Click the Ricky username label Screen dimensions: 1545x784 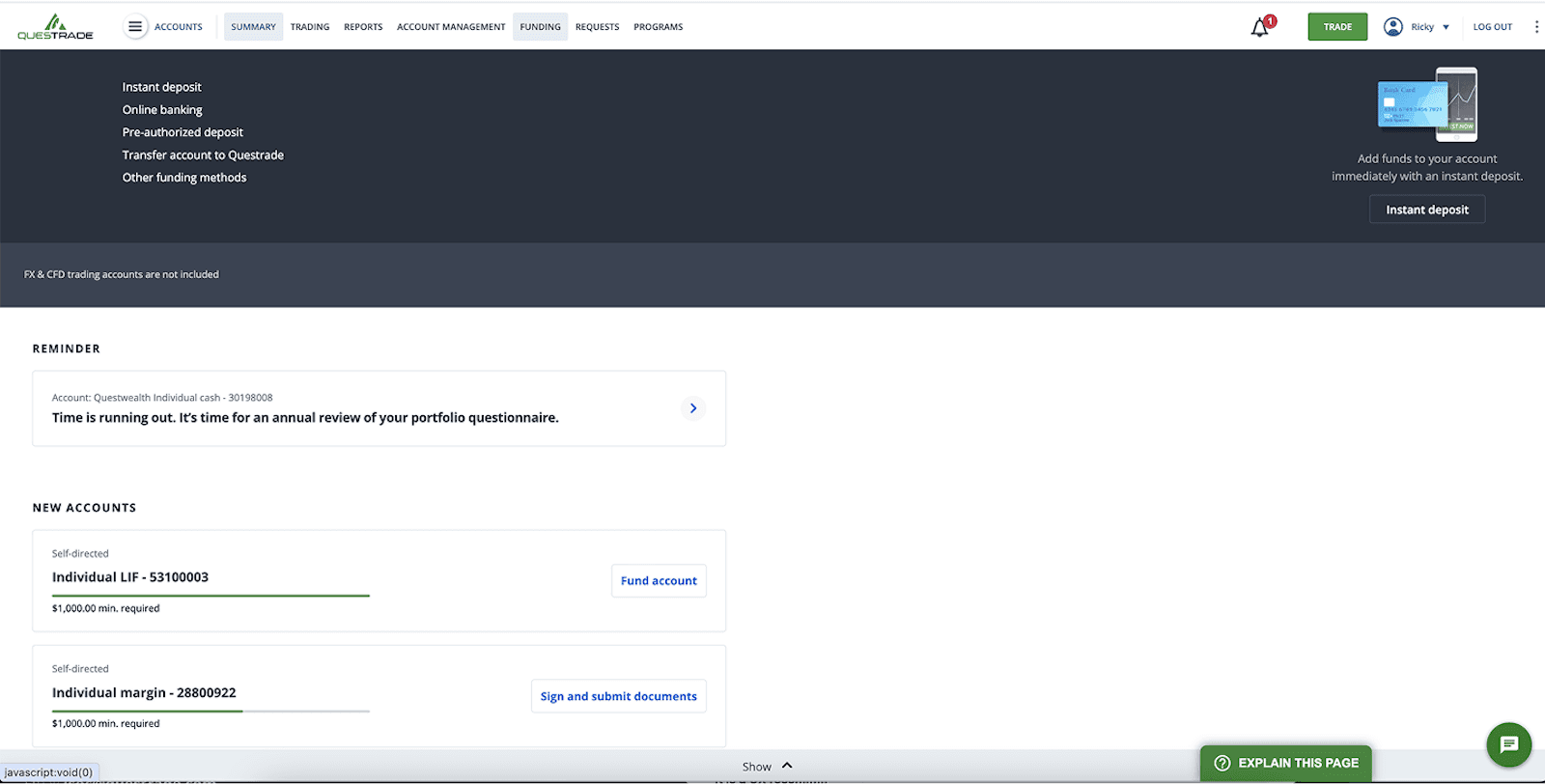tap(1422, 27)
